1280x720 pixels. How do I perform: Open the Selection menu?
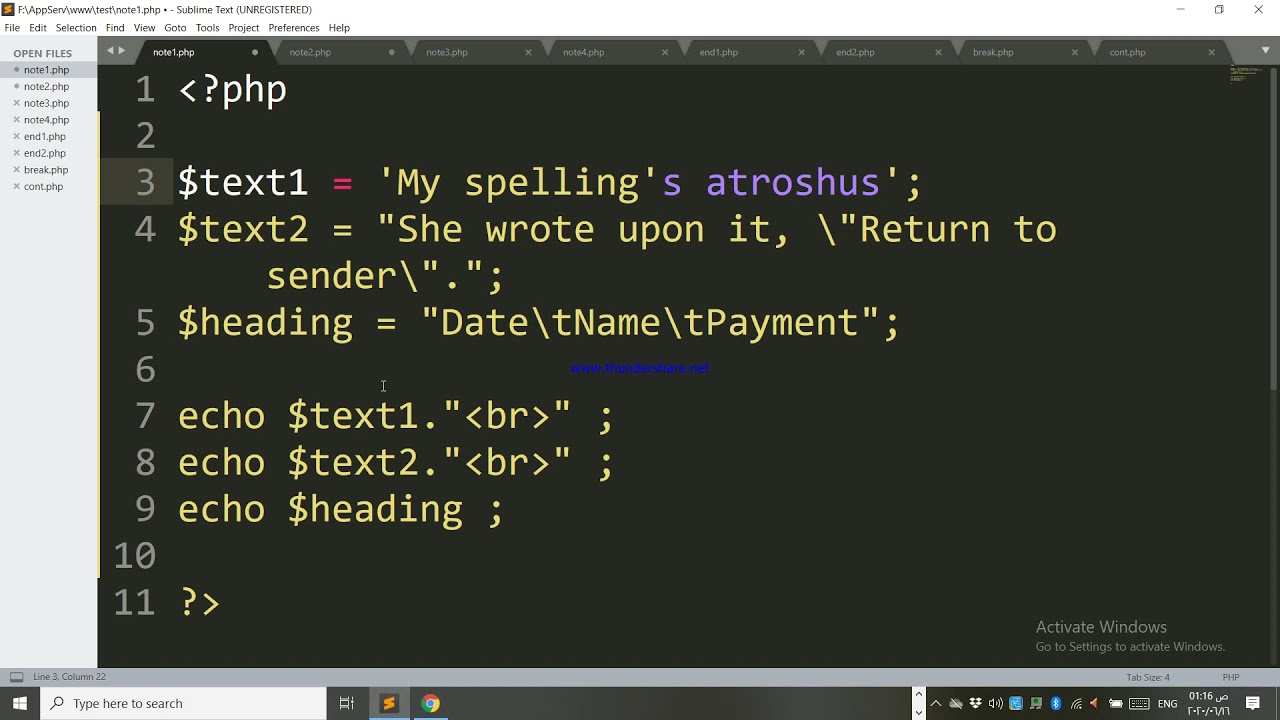point(76,28)
